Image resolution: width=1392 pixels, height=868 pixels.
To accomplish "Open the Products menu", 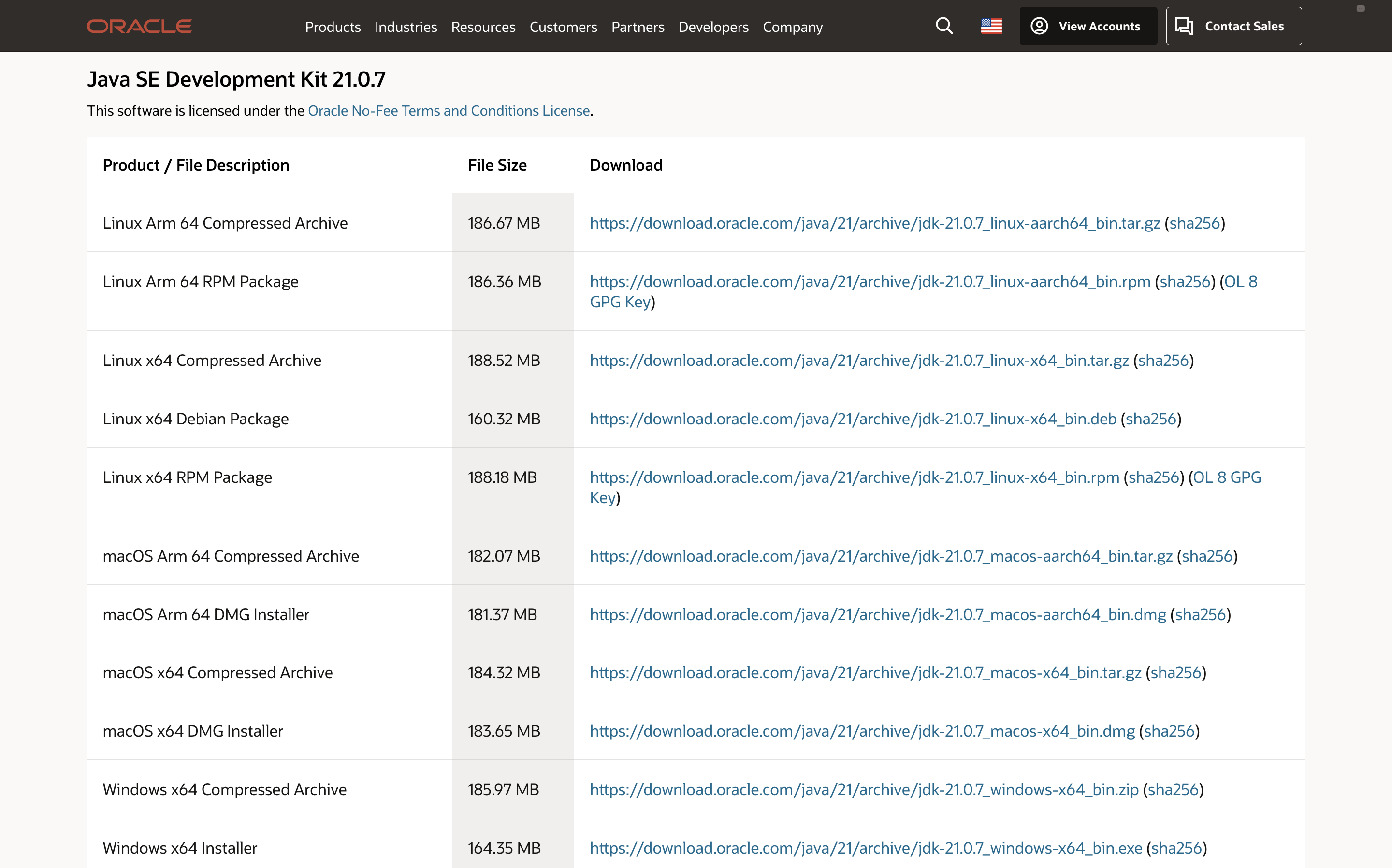I will (333, 27).
